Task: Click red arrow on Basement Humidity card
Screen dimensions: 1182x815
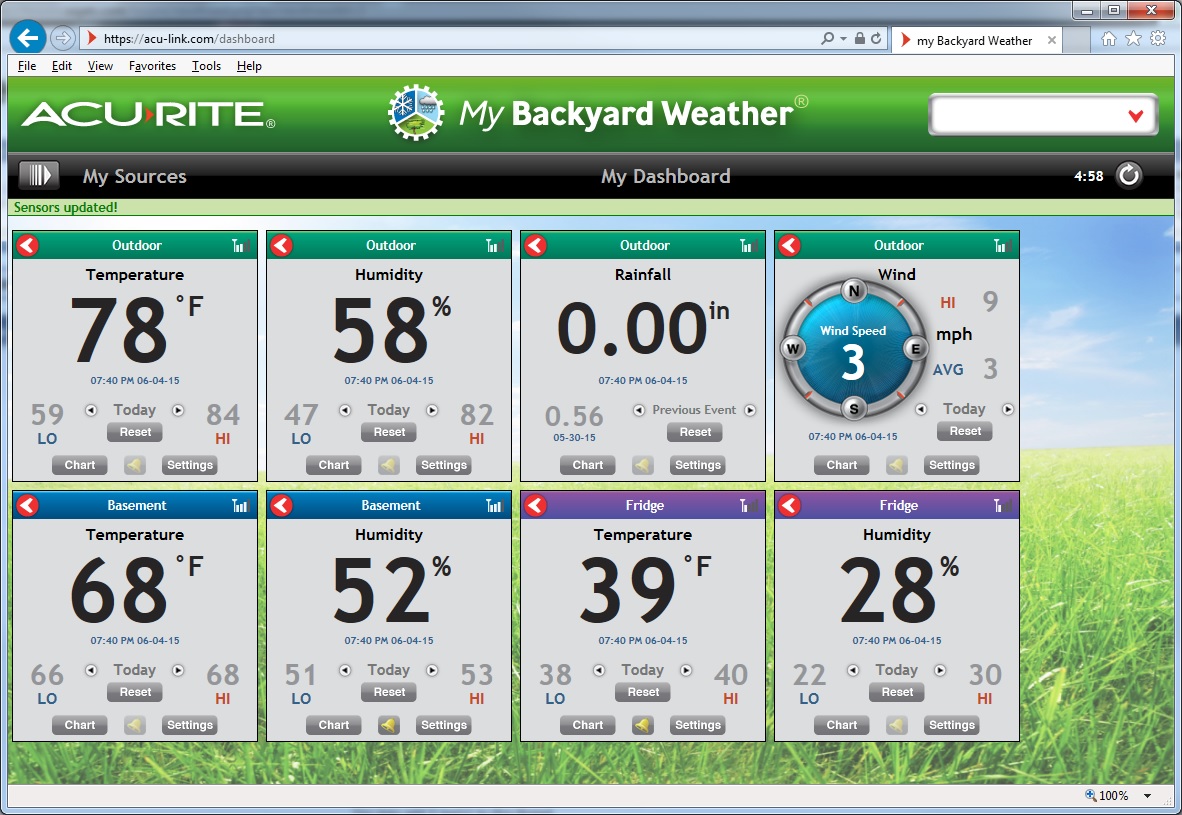Action: [282, 505]
